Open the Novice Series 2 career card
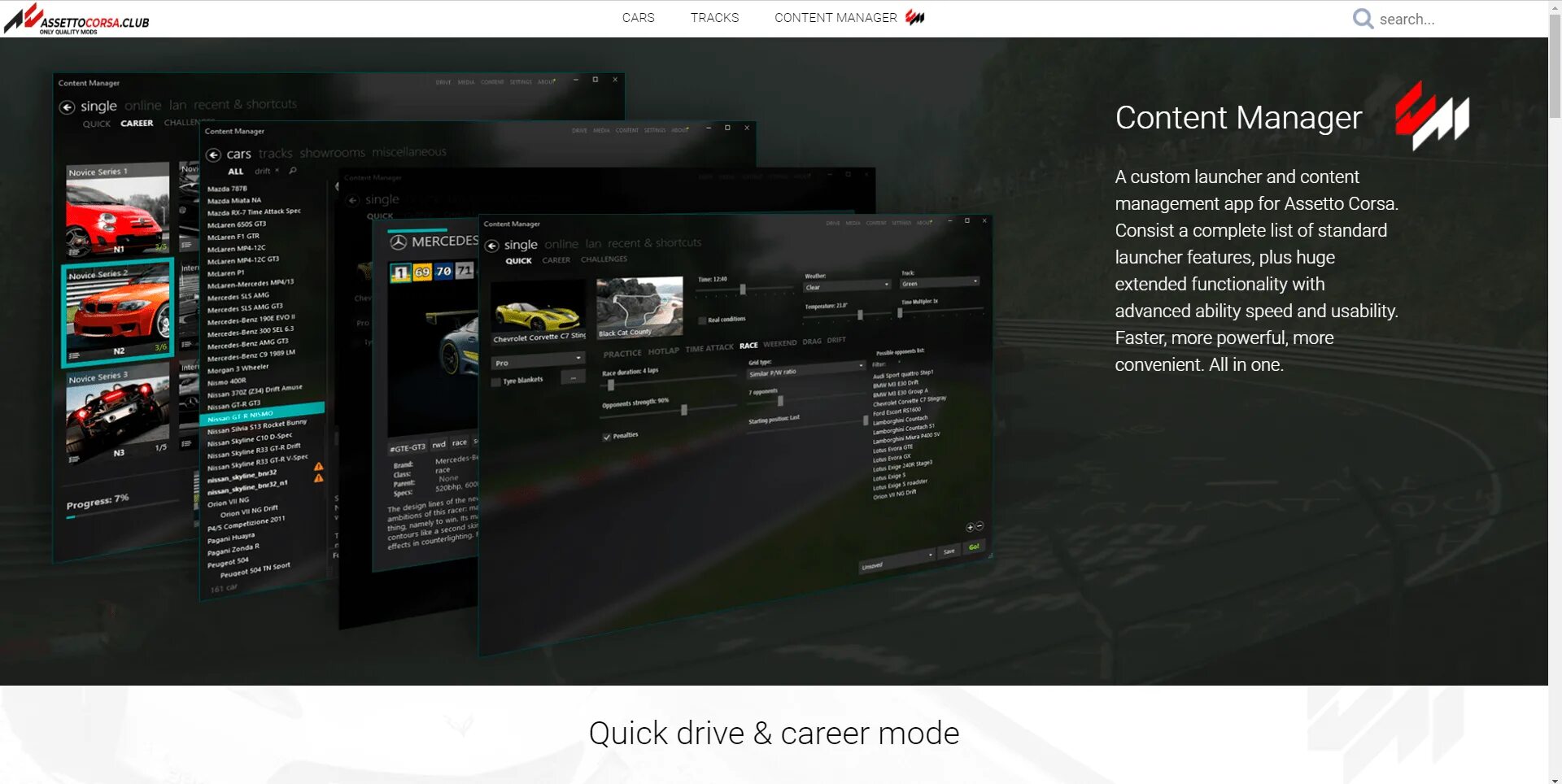Image resolution: width=1562 pixels, height=784 pixels. [118, 312]
